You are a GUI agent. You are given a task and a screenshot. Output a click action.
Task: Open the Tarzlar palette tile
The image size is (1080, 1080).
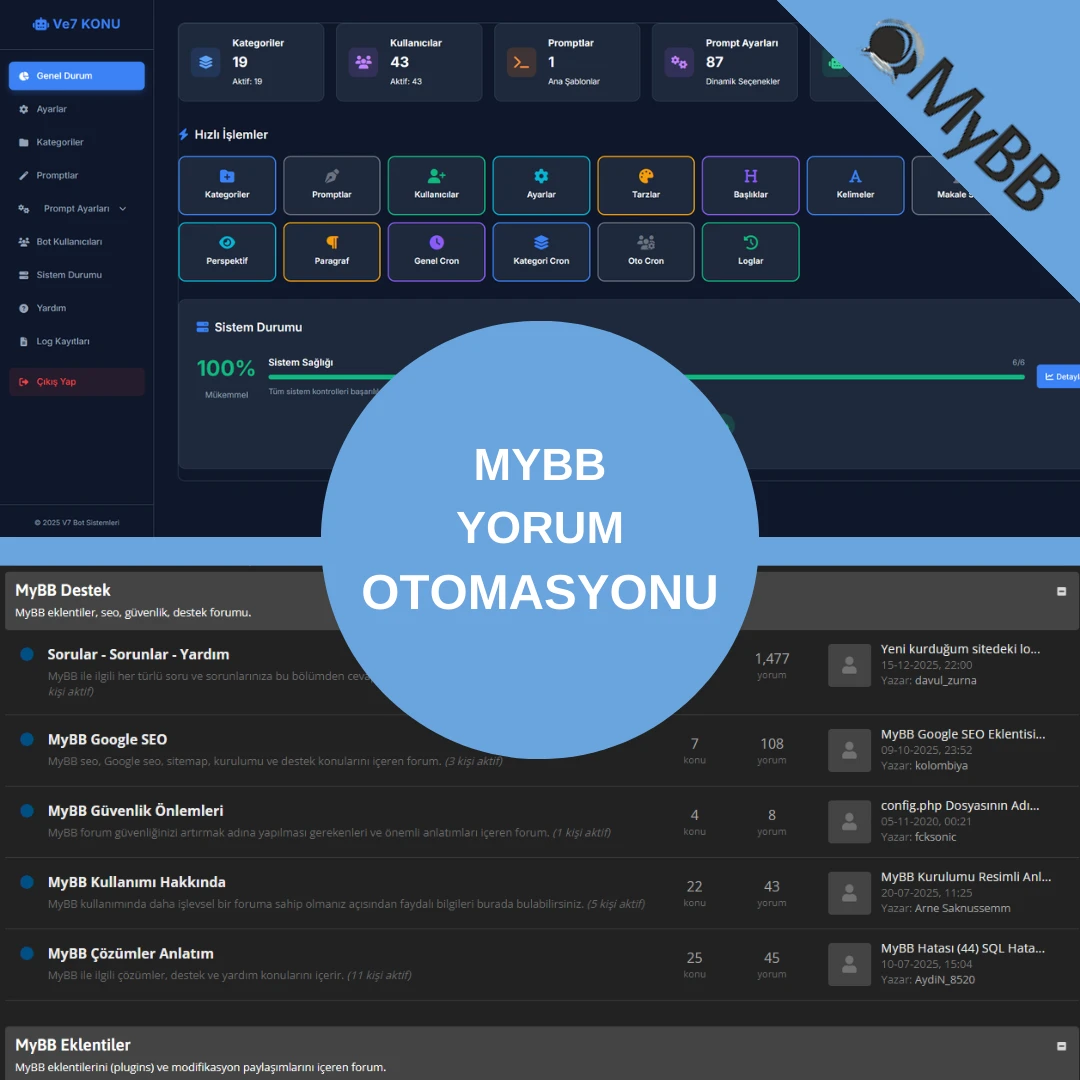pos(646,185)
